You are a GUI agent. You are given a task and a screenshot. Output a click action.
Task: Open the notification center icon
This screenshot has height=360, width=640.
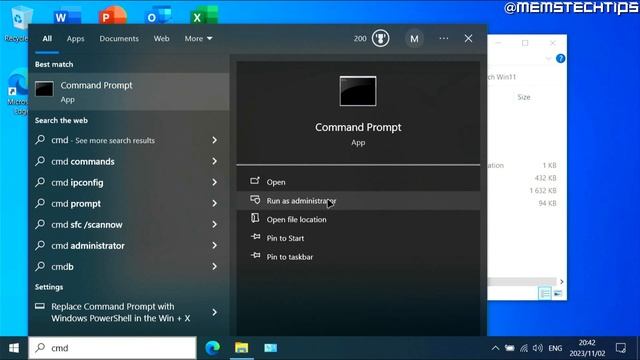point(621,348)
